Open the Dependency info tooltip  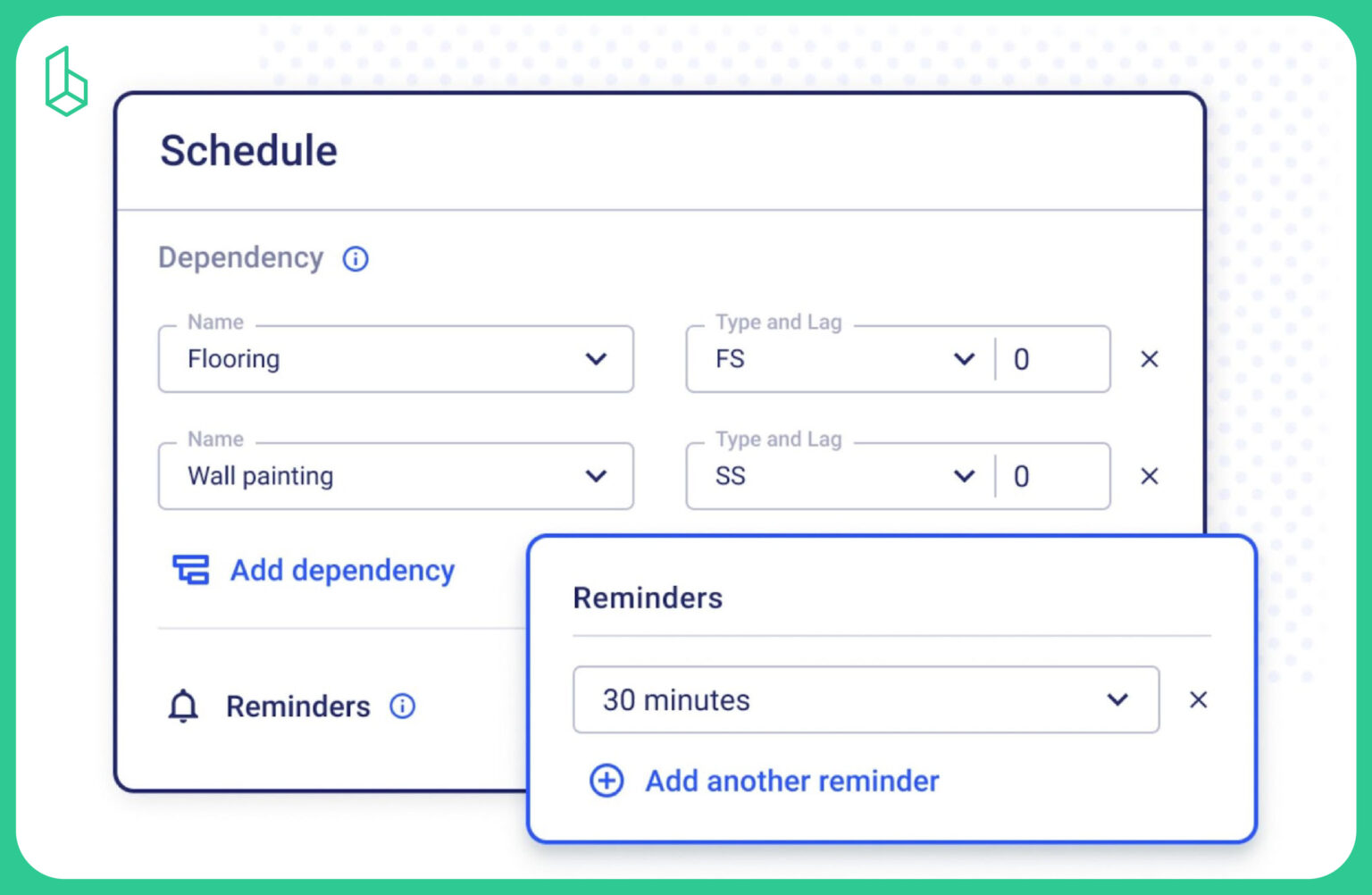click(x=355, y=259)
